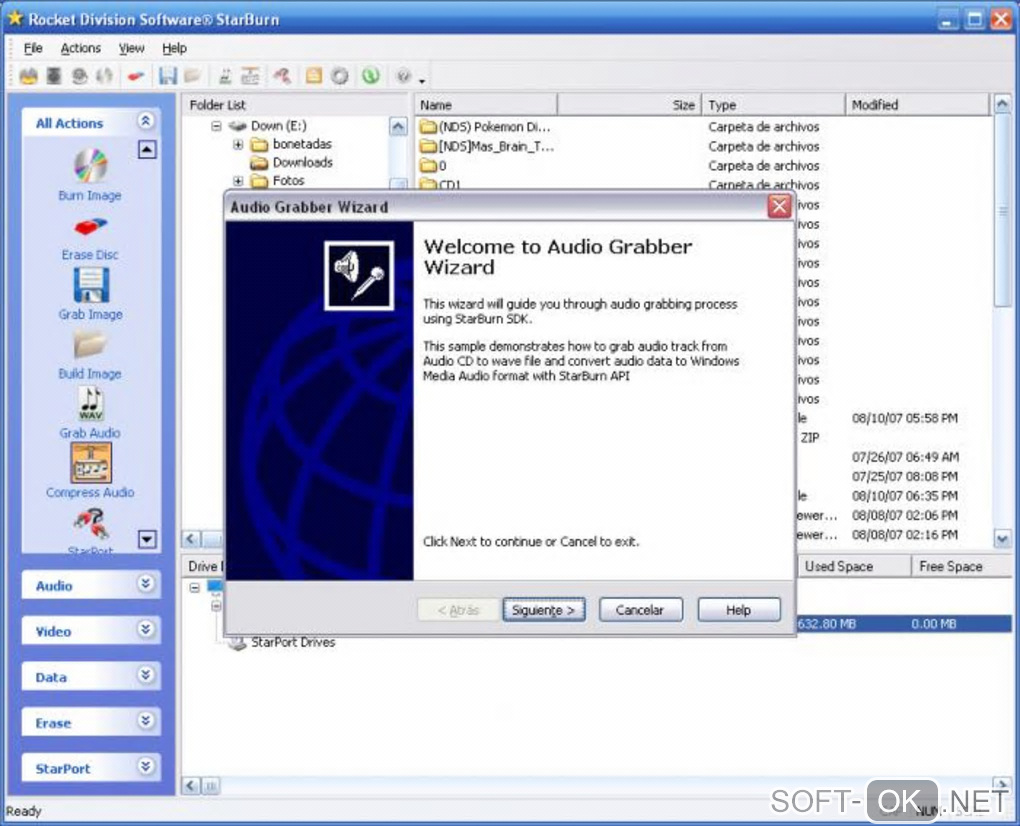1020x826 pixels.
Task: Click the third gray disc toolbar icon
Action: (79, 76)
